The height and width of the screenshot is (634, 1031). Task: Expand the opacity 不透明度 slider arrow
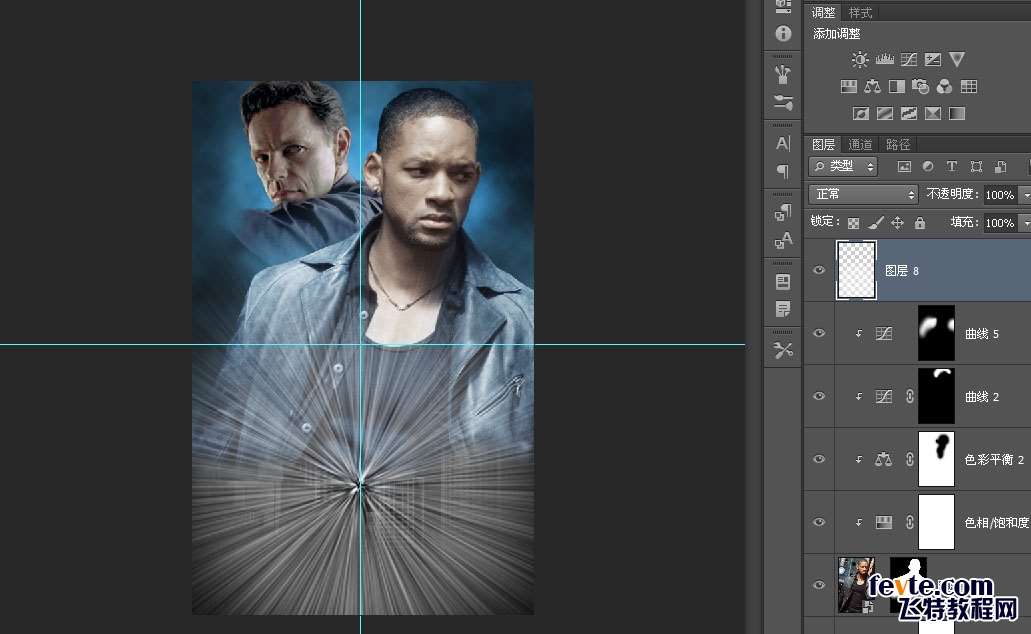(x=1026, y=195)
